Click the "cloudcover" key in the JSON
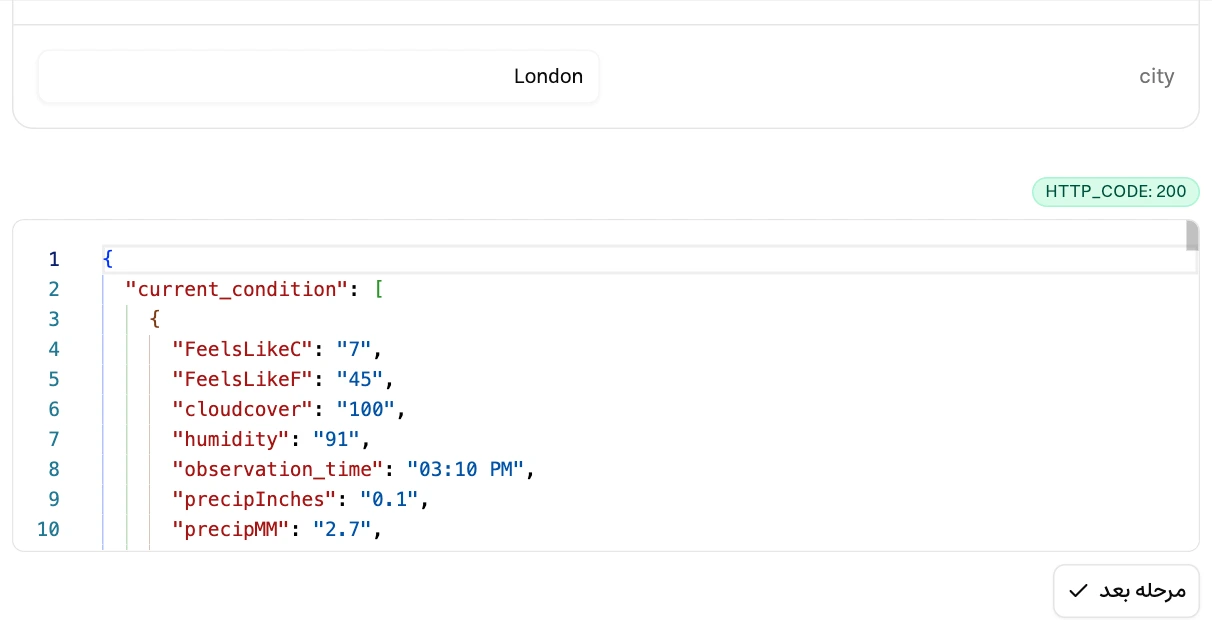1212x620 pixels. click(x=243, y=410)
